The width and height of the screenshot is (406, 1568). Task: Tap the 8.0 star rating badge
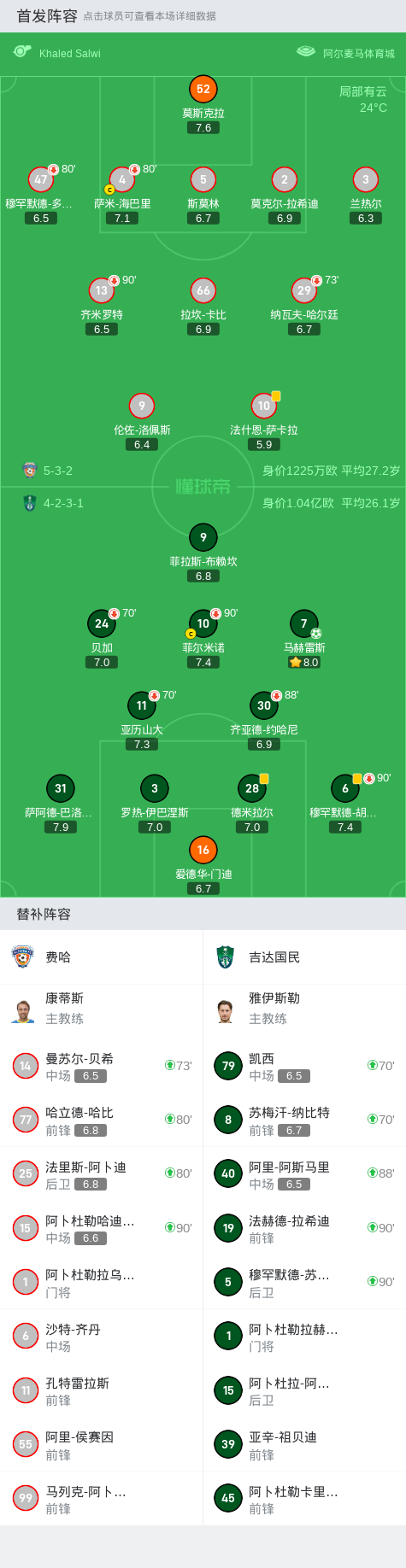tap(303, 662)
